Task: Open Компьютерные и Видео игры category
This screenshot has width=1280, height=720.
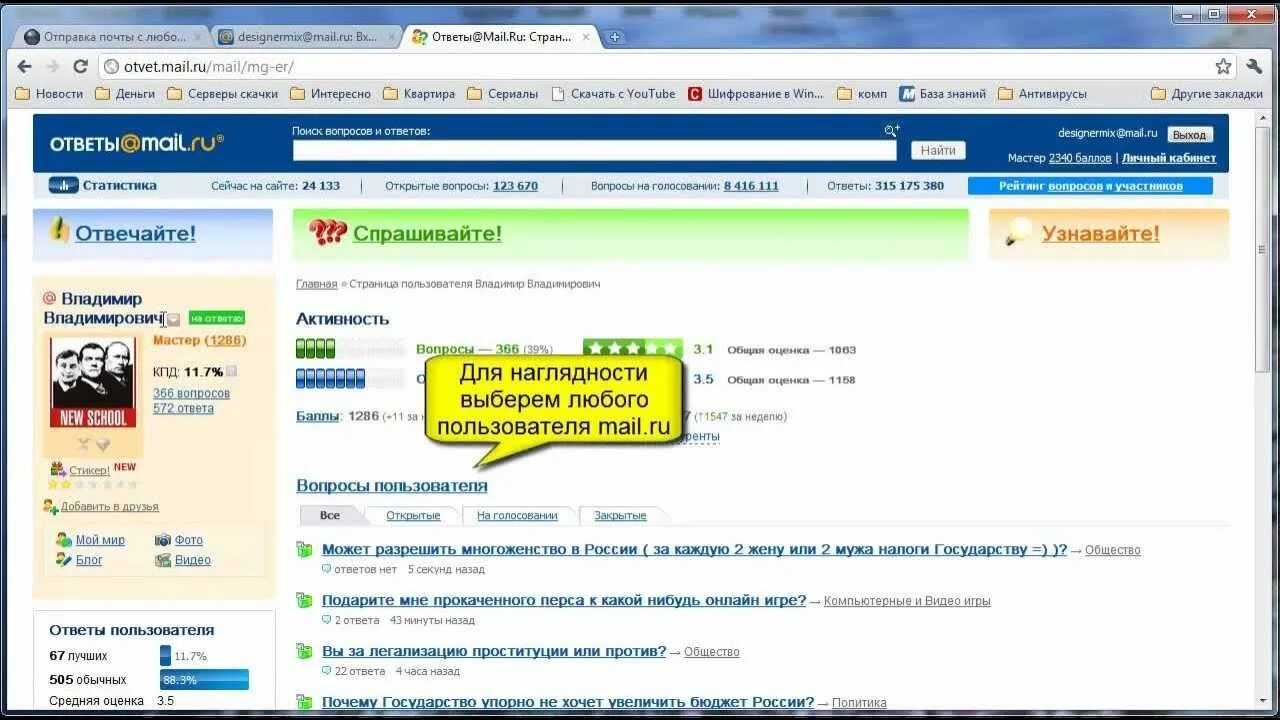Action: [x=907, y=601]
